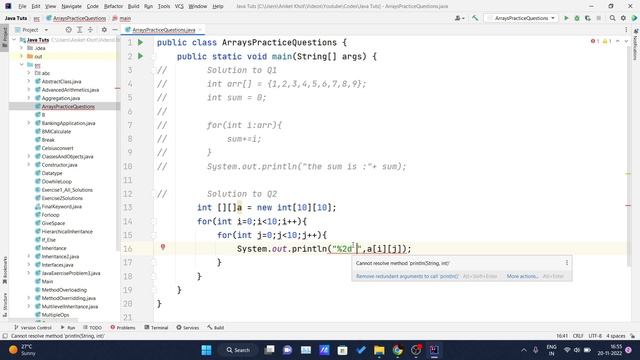The width and height of the screenshot is (640, 360).
Task: Click 4 spaces indent setting
Action: point(616,336)
